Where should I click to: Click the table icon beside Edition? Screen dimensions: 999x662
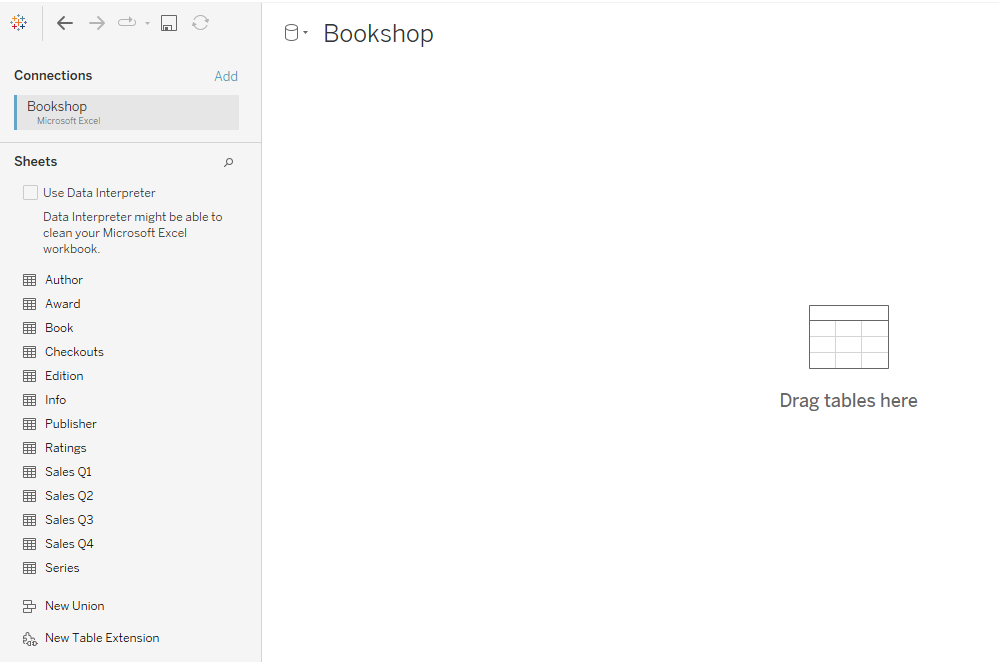[29, 376]
